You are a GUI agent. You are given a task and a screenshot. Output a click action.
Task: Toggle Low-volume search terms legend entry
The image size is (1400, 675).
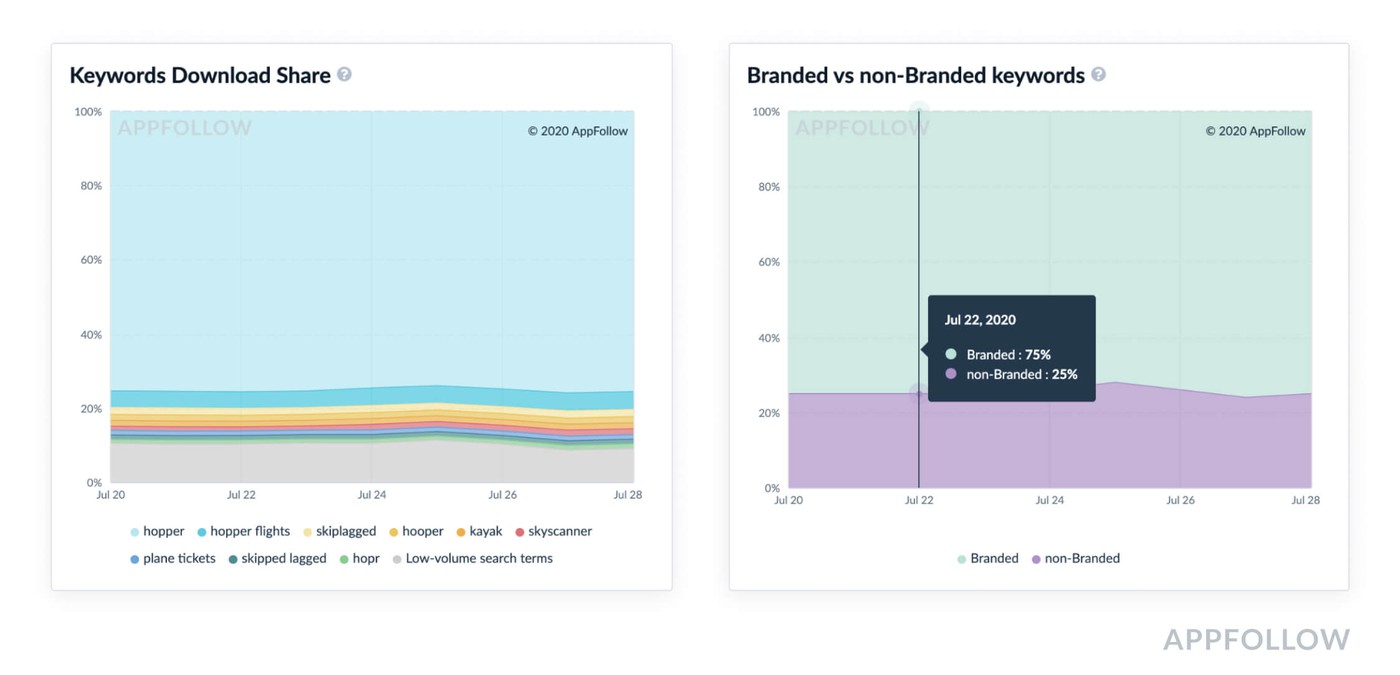[x=472, y=559]
